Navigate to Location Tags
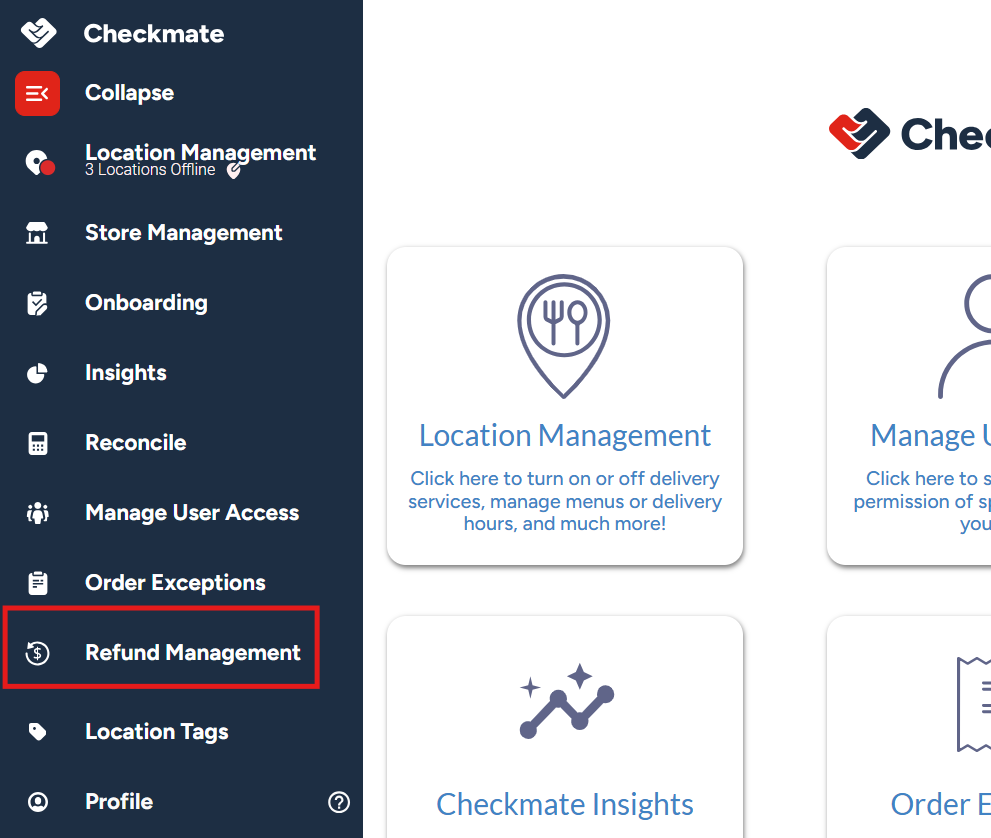991x838 pixels. 157,732
